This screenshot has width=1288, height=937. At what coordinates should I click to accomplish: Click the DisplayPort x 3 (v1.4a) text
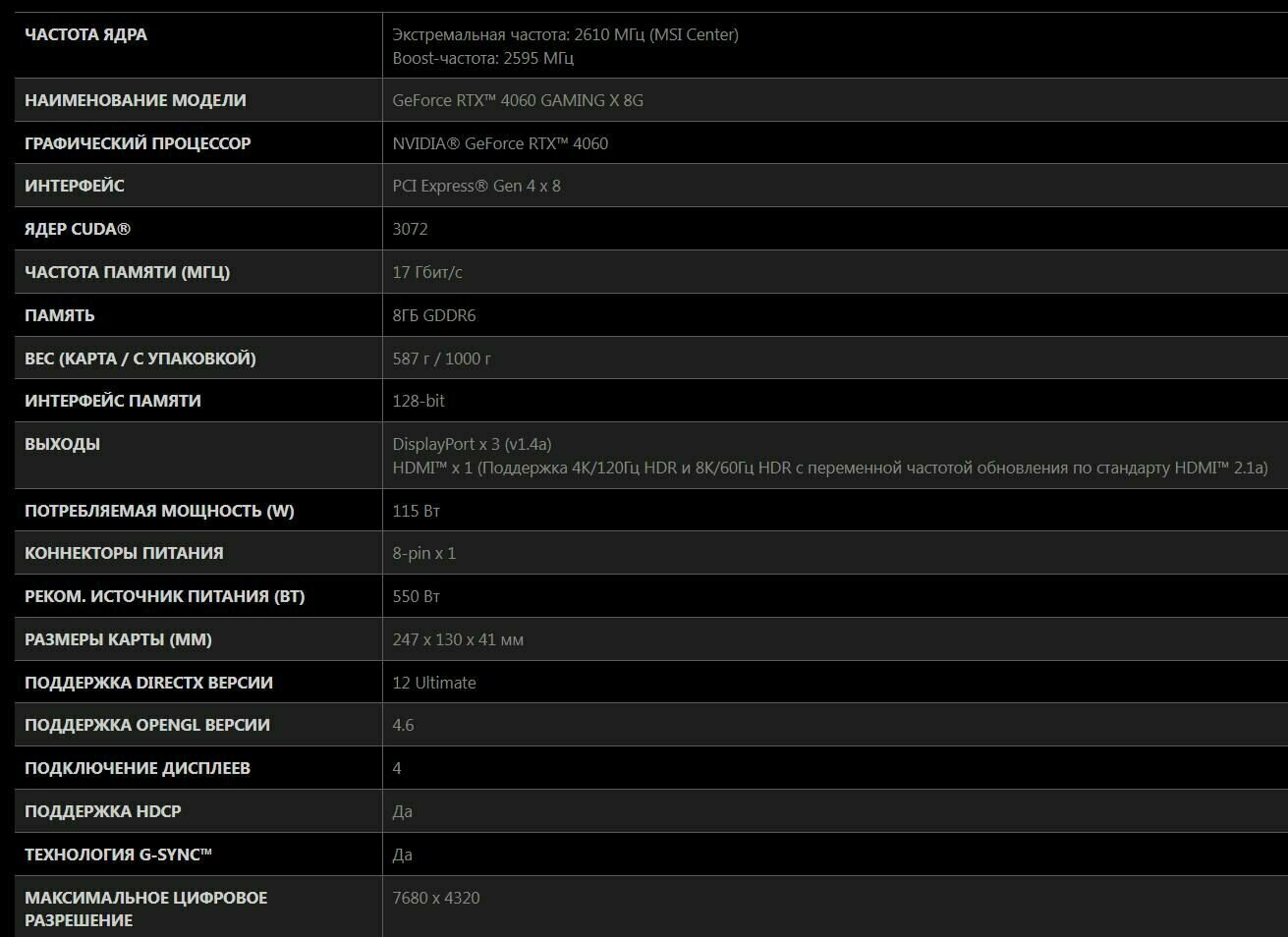pos(472,444)
